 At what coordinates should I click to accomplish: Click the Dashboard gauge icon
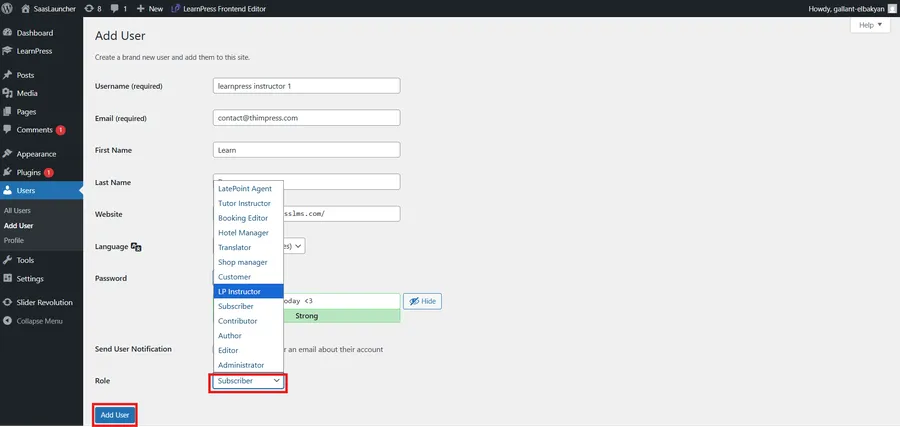(7, 33)
